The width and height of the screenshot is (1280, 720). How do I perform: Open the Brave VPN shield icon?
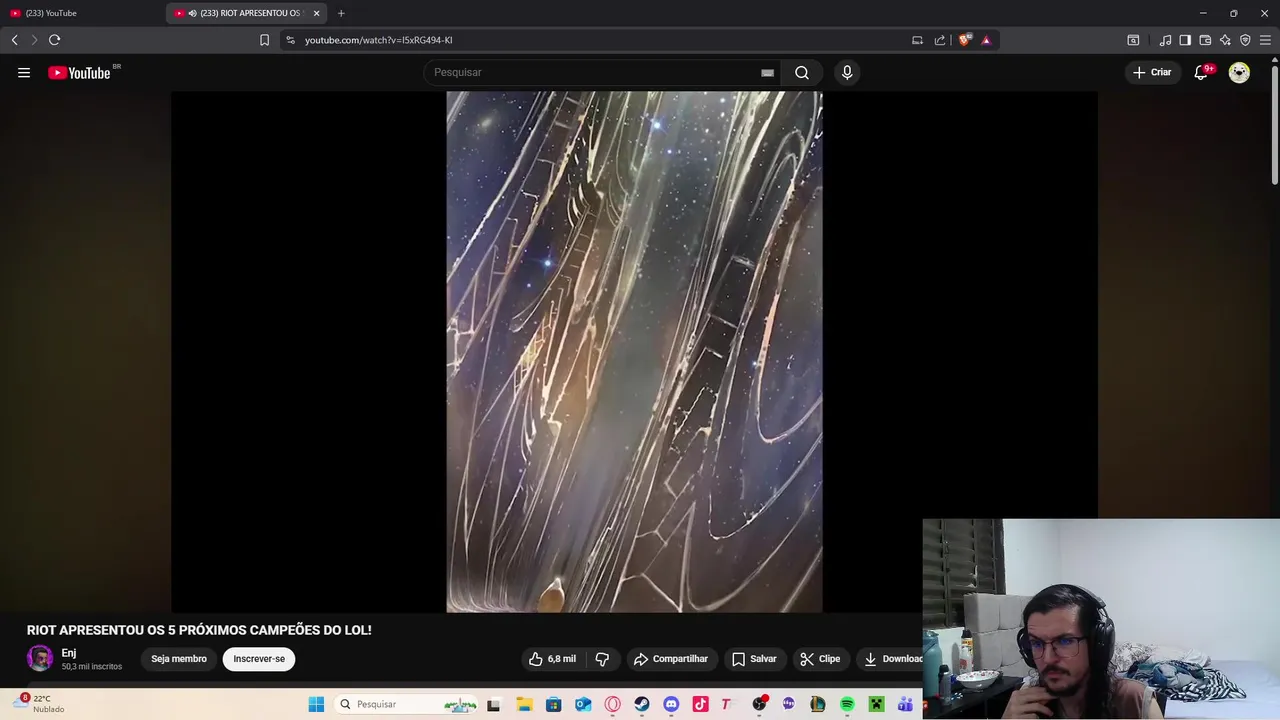[1245, 40]
